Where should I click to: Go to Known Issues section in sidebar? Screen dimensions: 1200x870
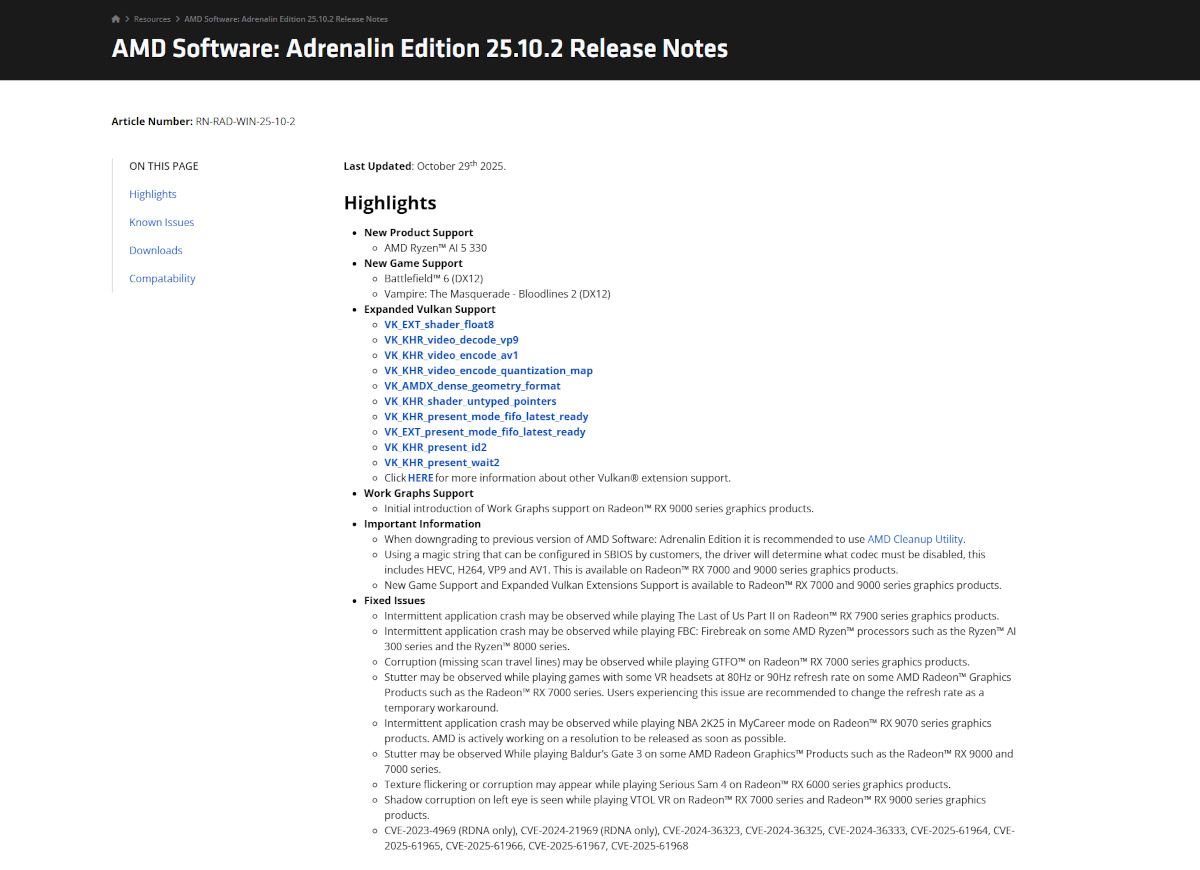coord(161,222)
